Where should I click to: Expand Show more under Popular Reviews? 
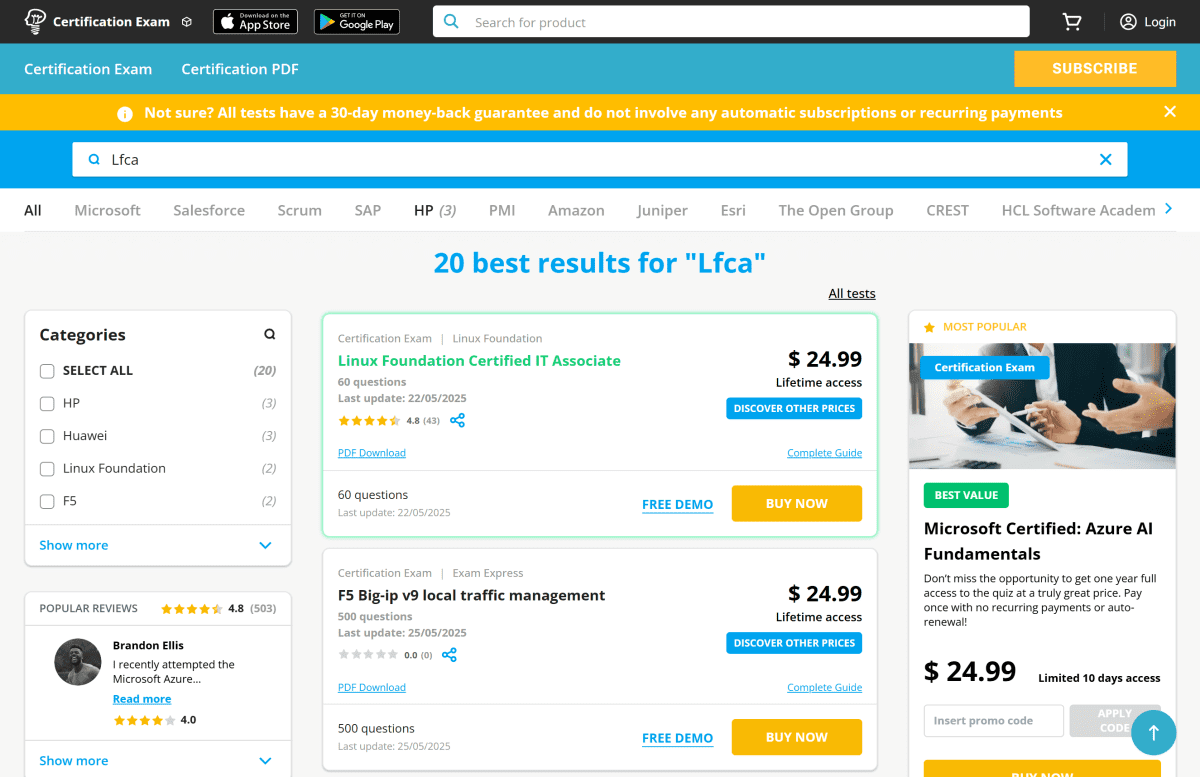156,761
